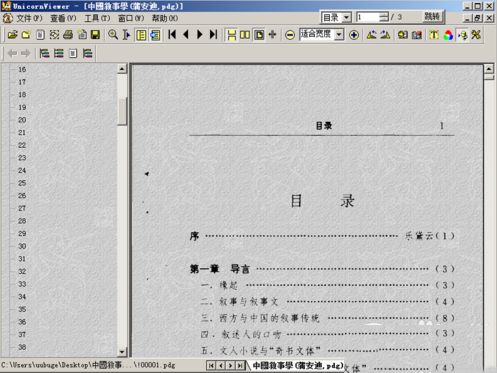This screenshot has width=497, height=373.
Task: Toggle the arrow-into-pages icon
Action: click(x=462, y=35)
